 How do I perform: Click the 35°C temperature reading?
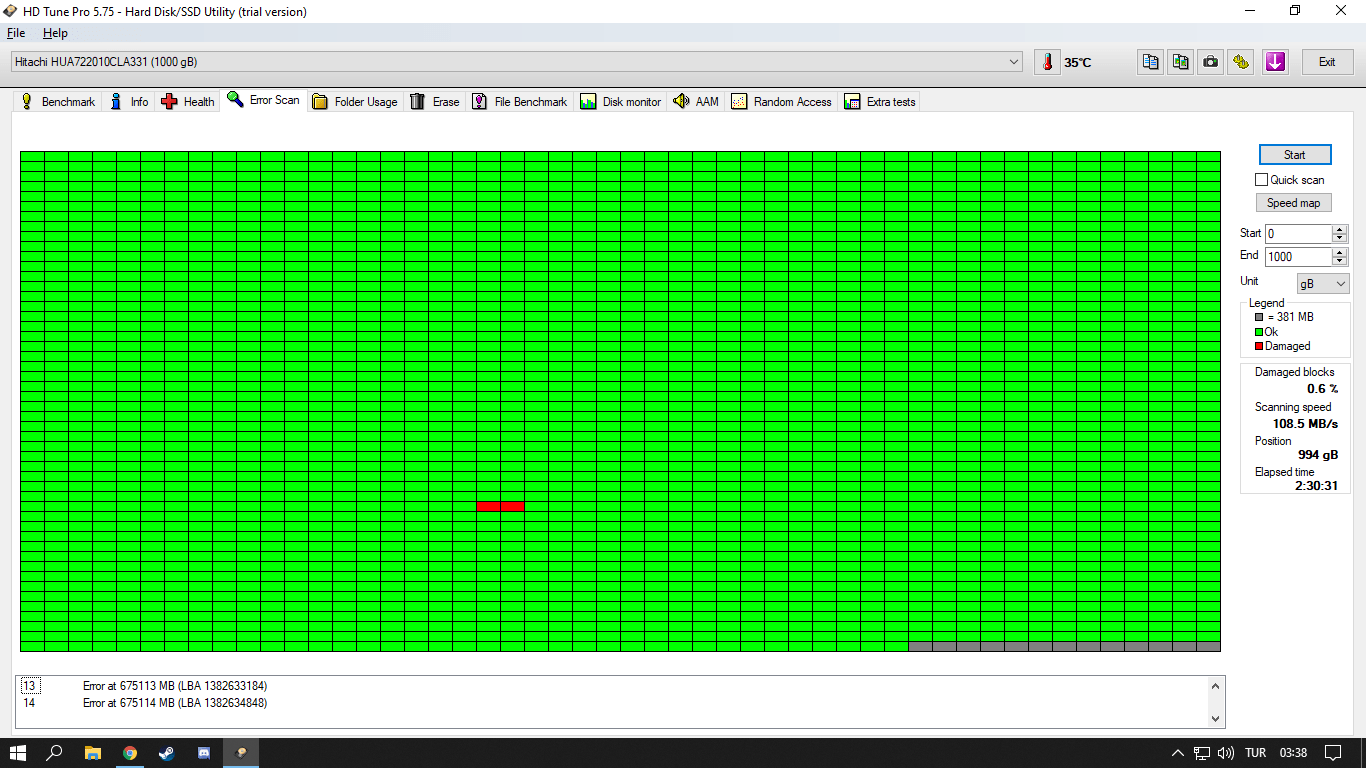[x=1078, y=62]
